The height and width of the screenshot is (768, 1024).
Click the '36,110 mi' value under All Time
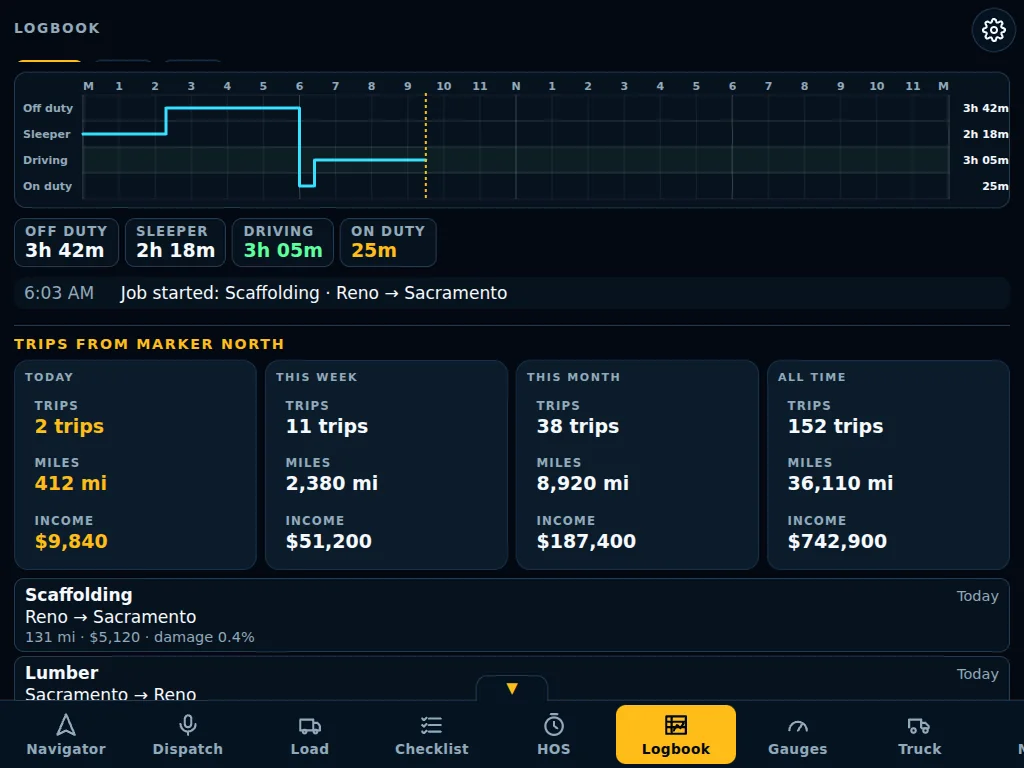tap(840, 483)
